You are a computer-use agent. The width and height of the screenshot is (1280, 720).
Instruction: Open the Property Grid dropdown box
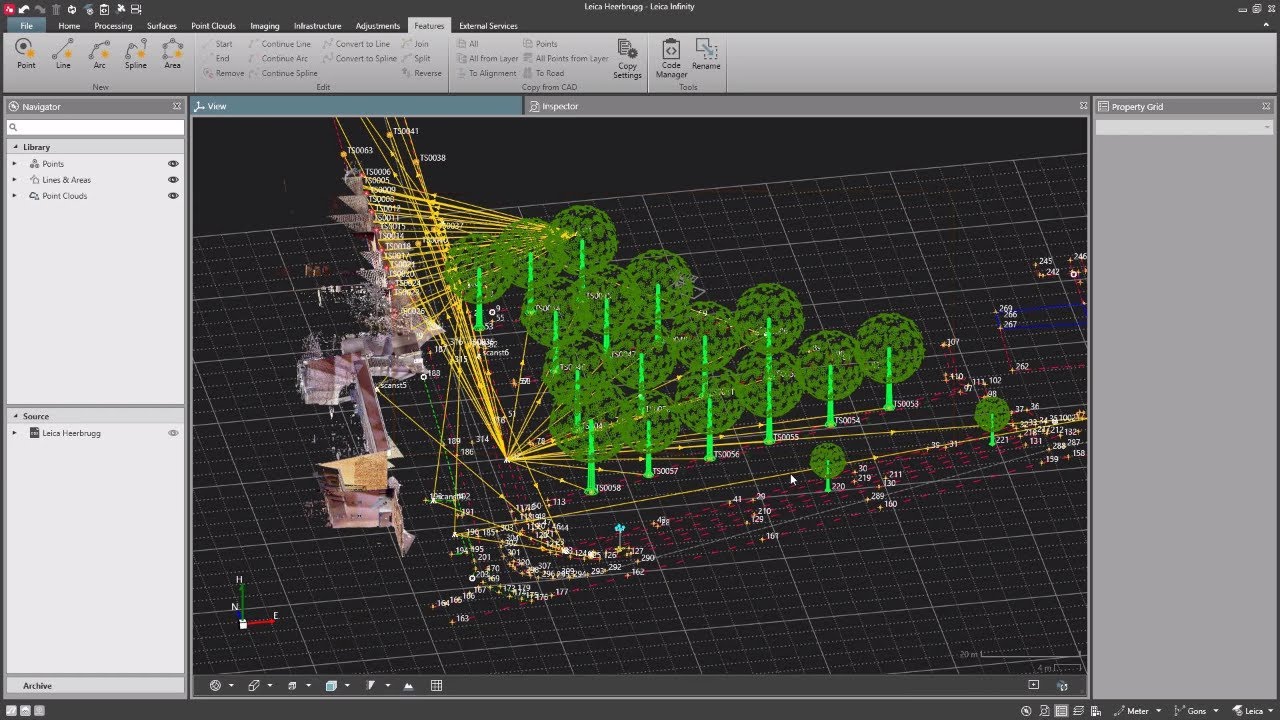click(x=1184, y=127)
